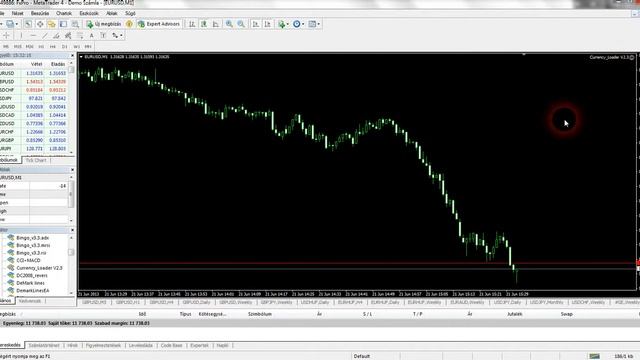Open the Navigator folder-star icon
The image size is (640, 360).
(x=51, y=24)
